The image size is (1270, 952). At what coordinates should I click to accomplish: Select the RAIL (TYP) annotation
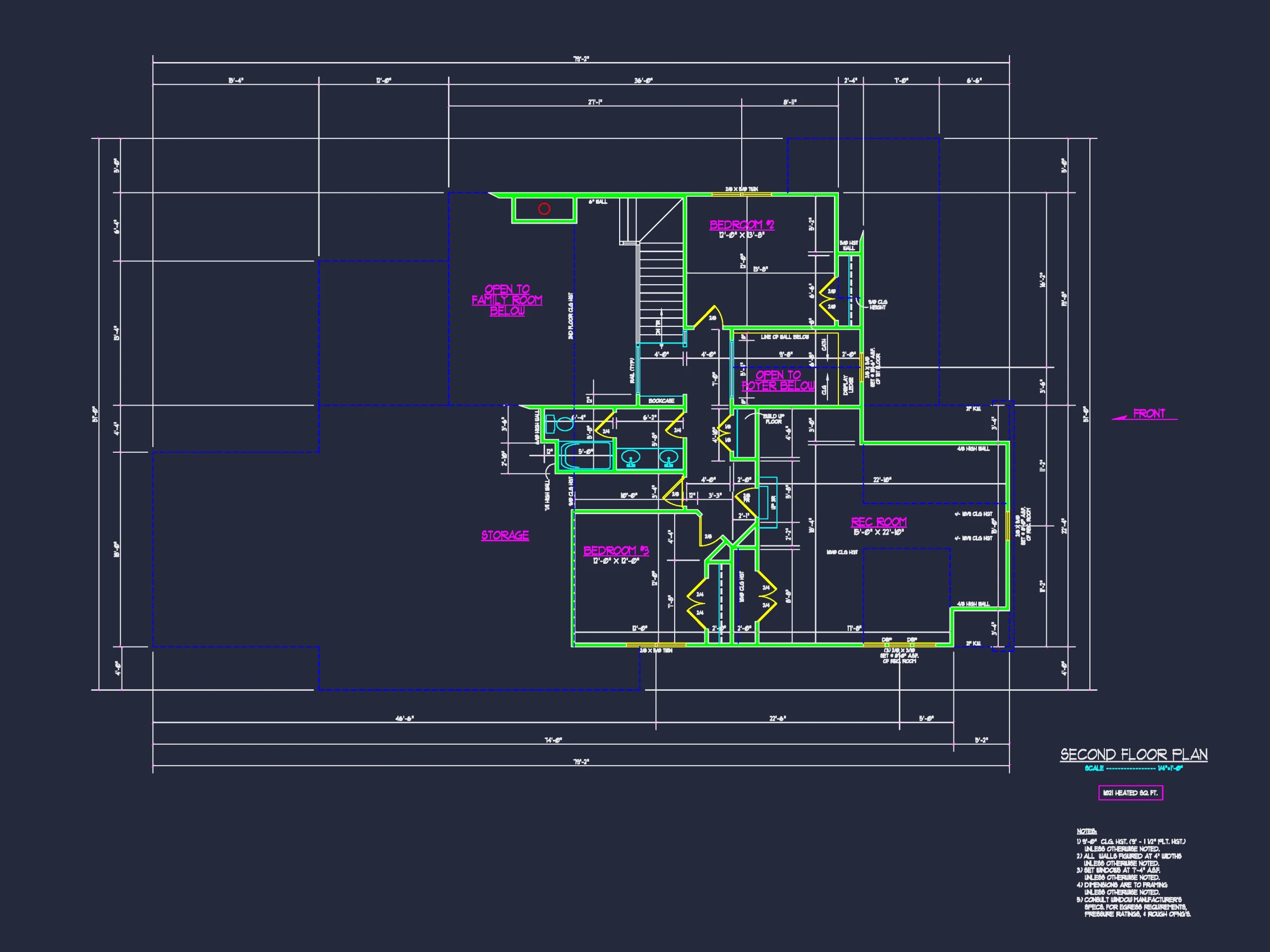(632, 371)
